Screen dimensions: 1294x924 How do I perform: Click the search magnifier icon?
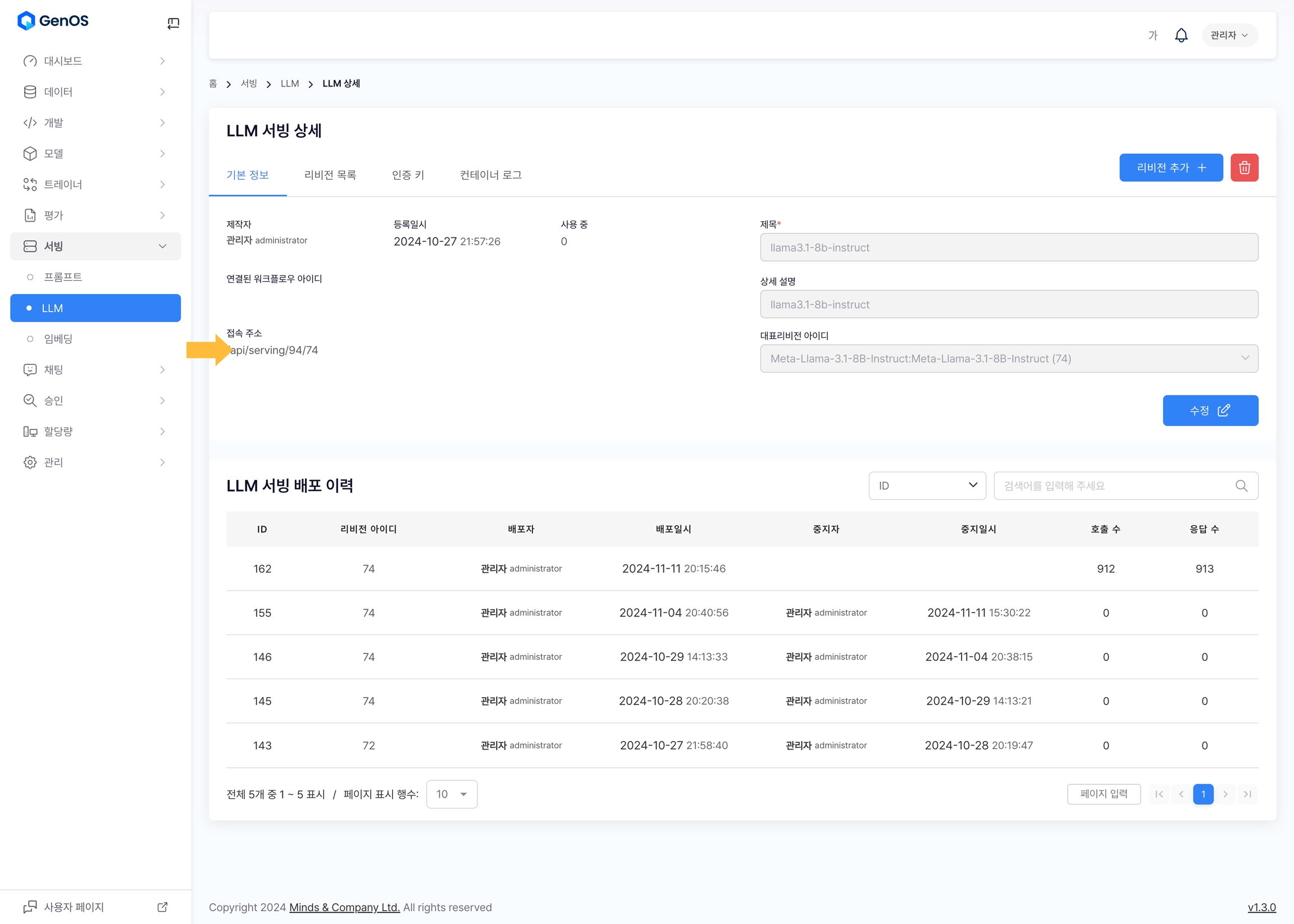point(1241,486)
